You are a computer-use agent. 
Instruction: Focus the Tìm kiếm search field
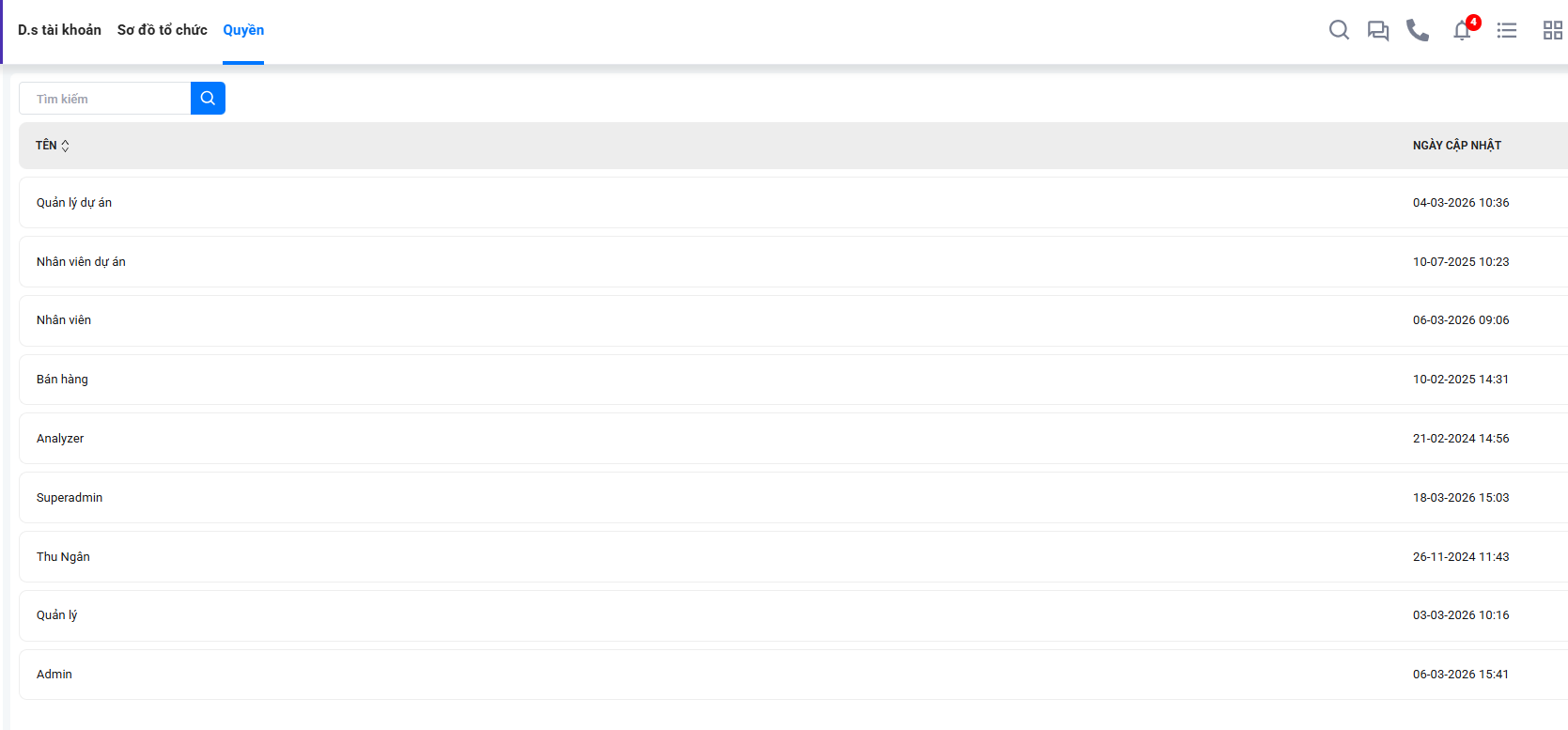pos(105,99)
